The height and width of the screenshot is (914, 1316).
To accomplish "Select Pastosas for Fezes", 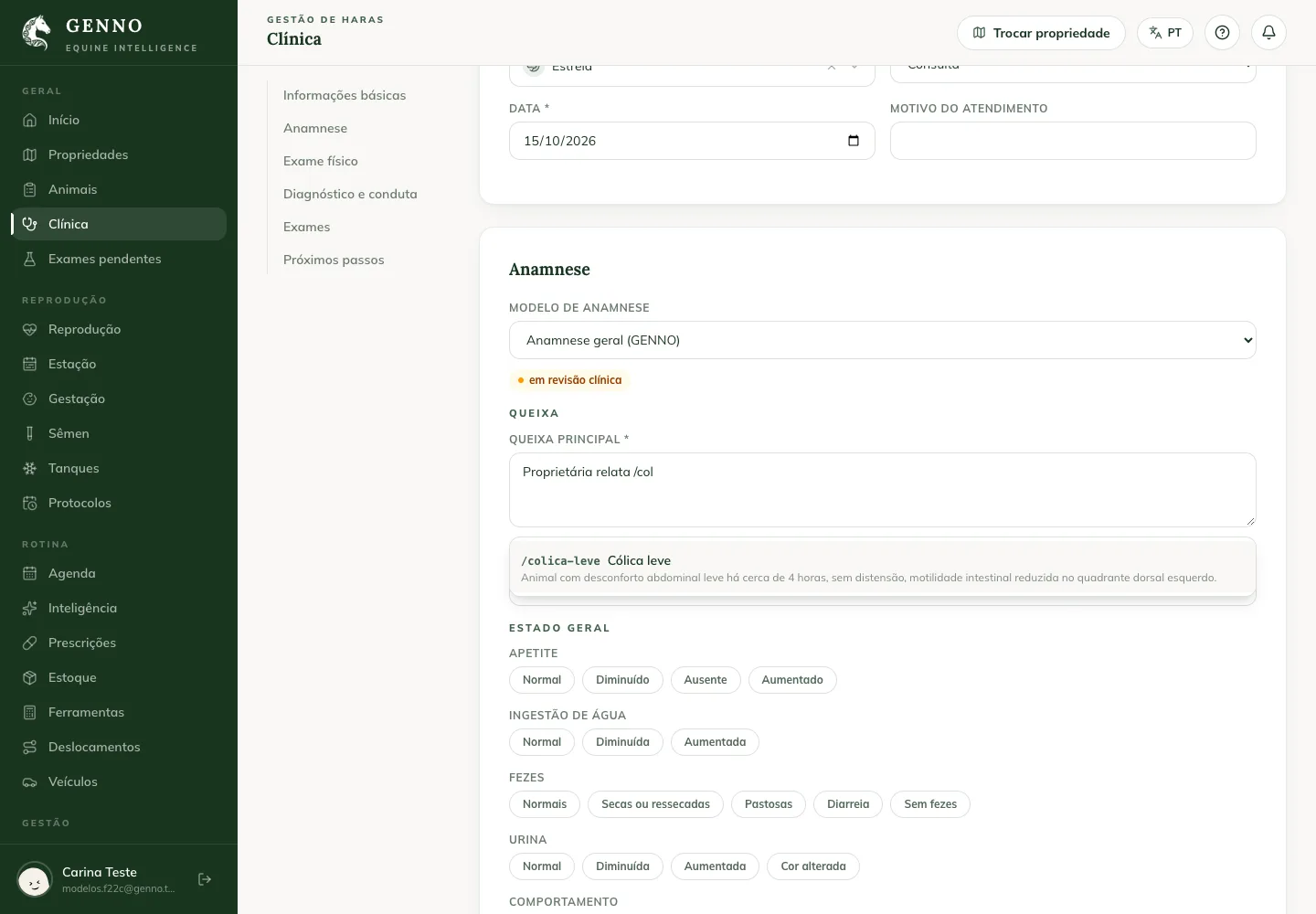I will (769, 804).
